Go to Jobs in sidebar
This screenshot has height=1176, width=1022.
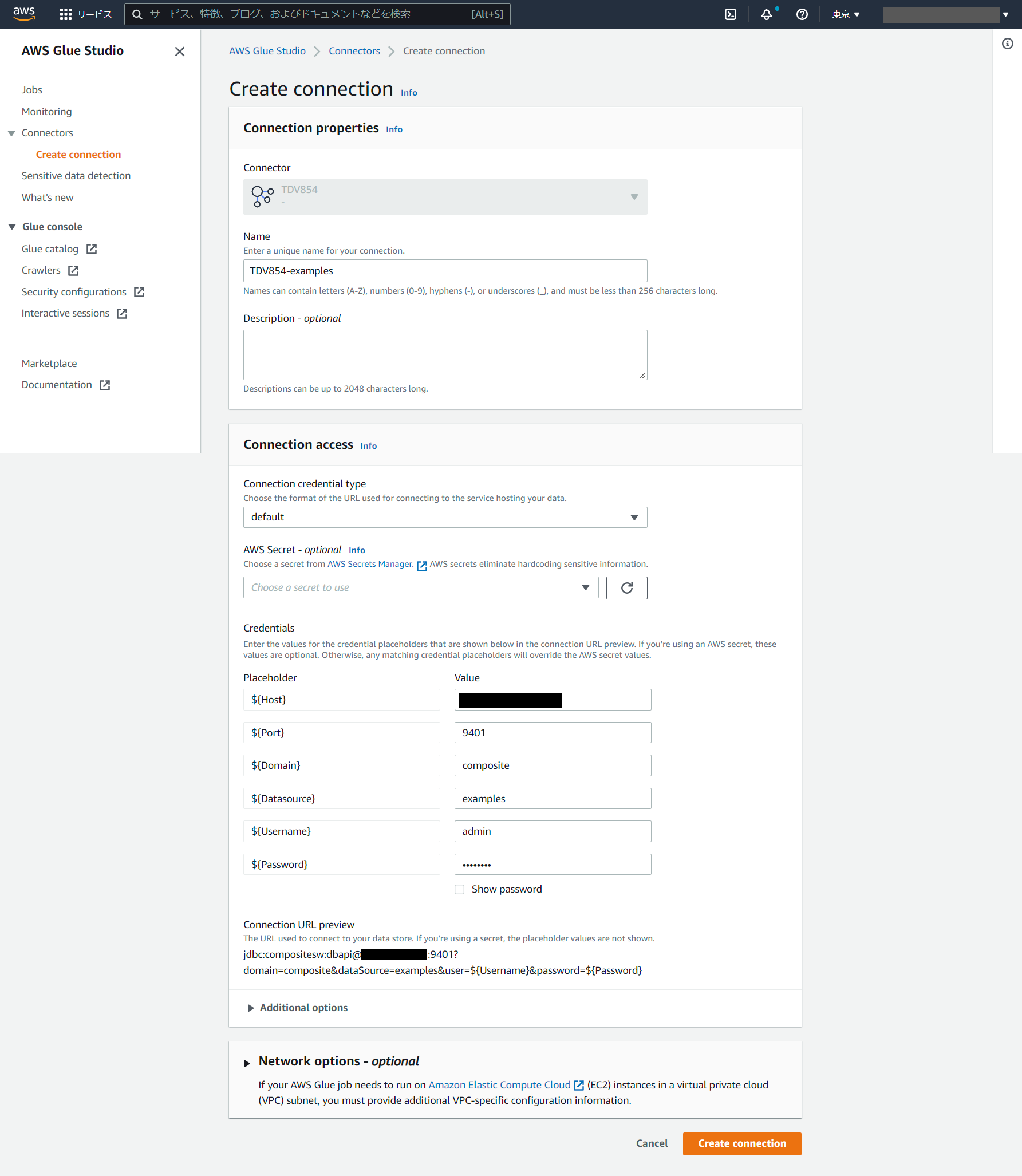pyautogui.click(x=32, y=90)
